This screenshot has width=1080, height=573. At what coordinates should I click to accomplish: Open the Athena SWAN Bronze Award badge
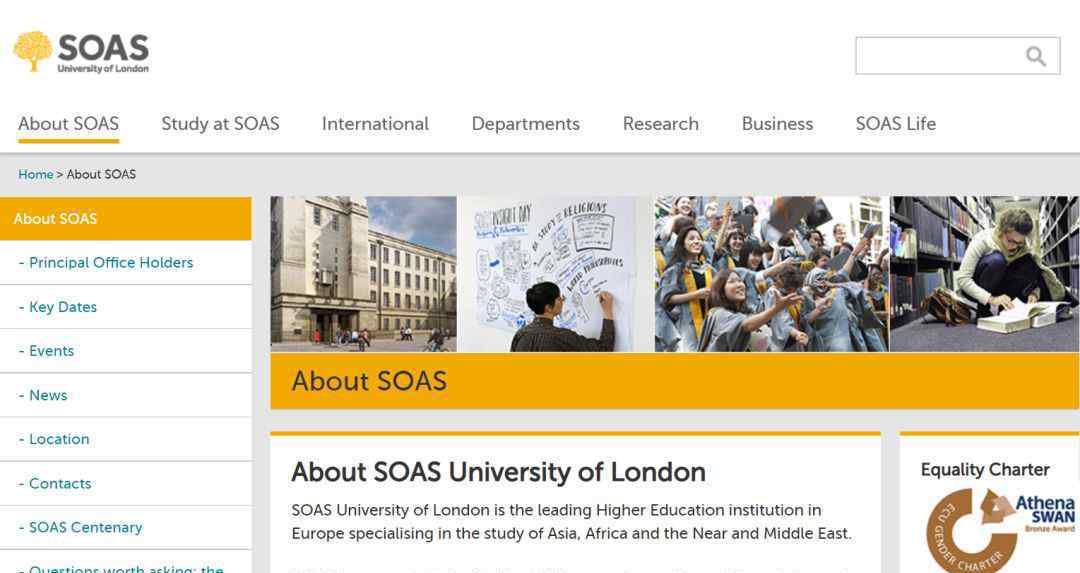click(x=1000, y=528)
